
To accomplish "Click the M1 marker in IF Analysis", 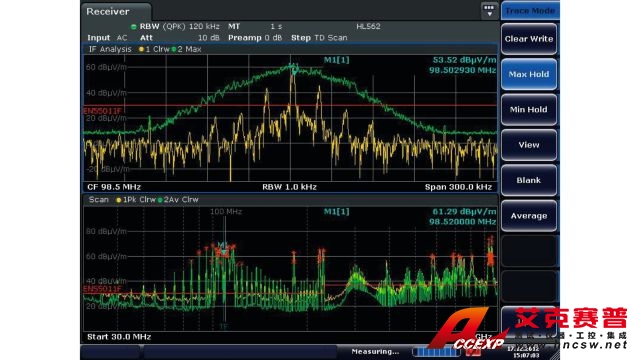I will (293, 69).
